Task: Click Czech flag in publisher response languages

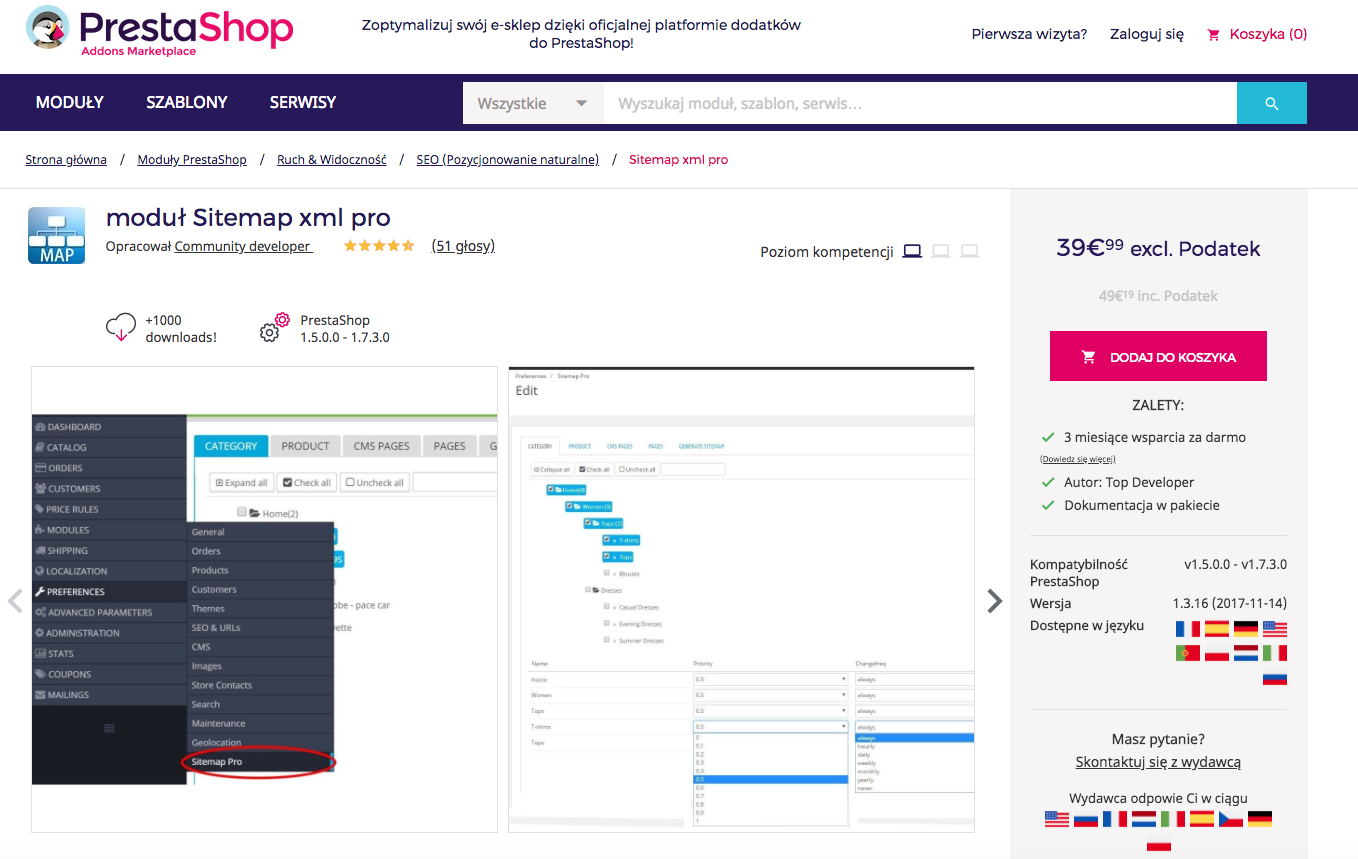Action: 1231,819
